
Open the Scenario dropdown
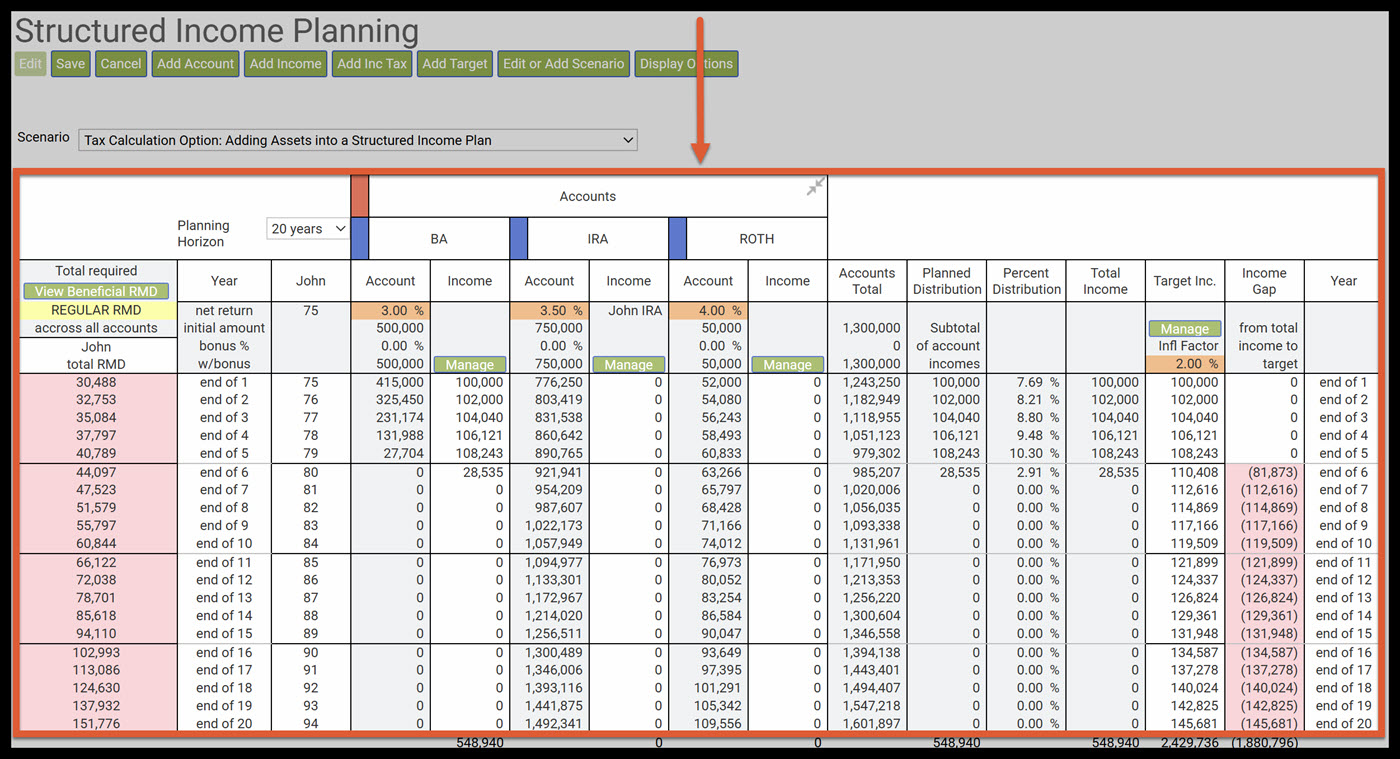coord(358,140)
